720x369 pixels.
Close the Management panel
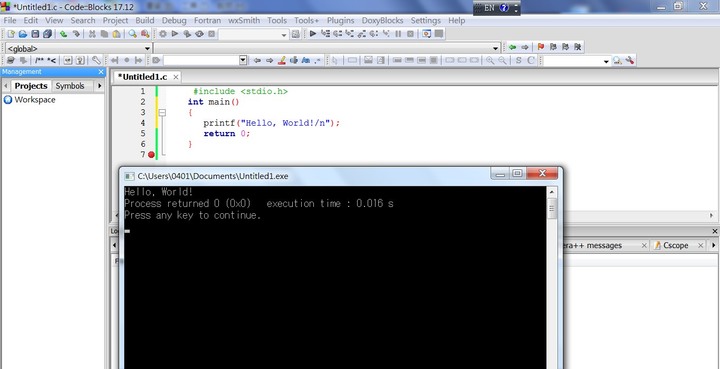(101, 72)
